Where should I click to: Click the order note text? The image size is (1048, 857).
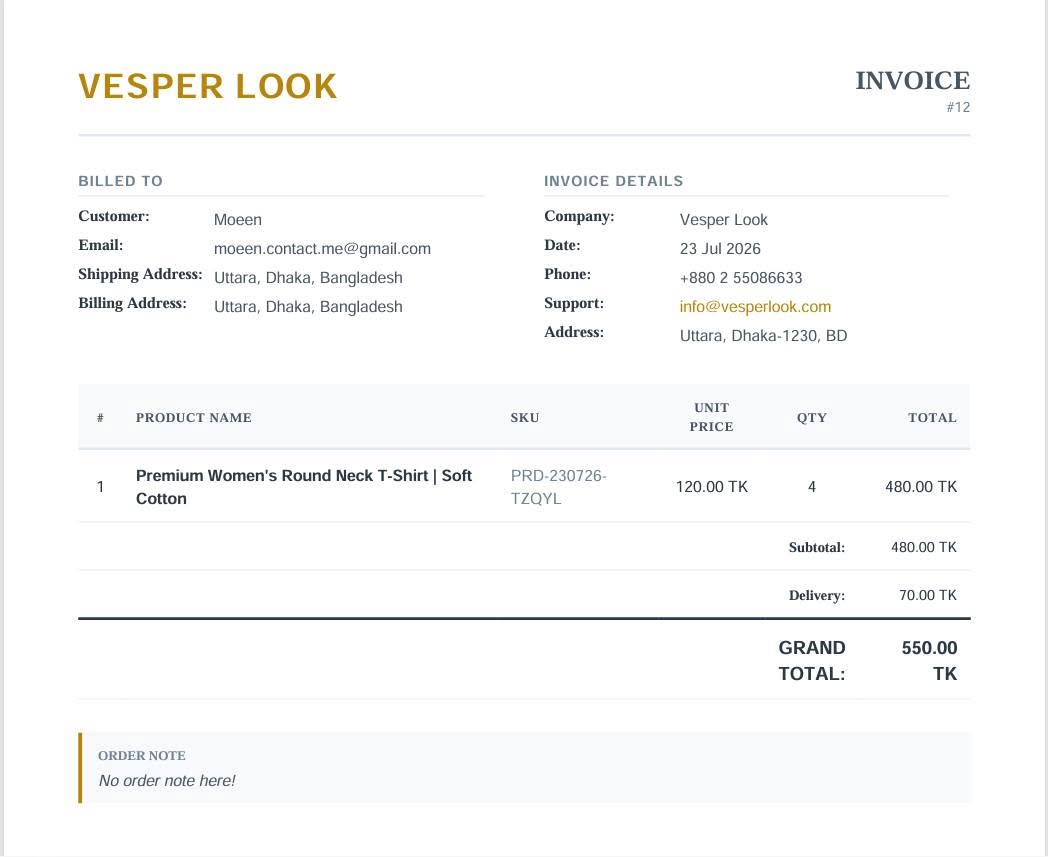point(167,781)
